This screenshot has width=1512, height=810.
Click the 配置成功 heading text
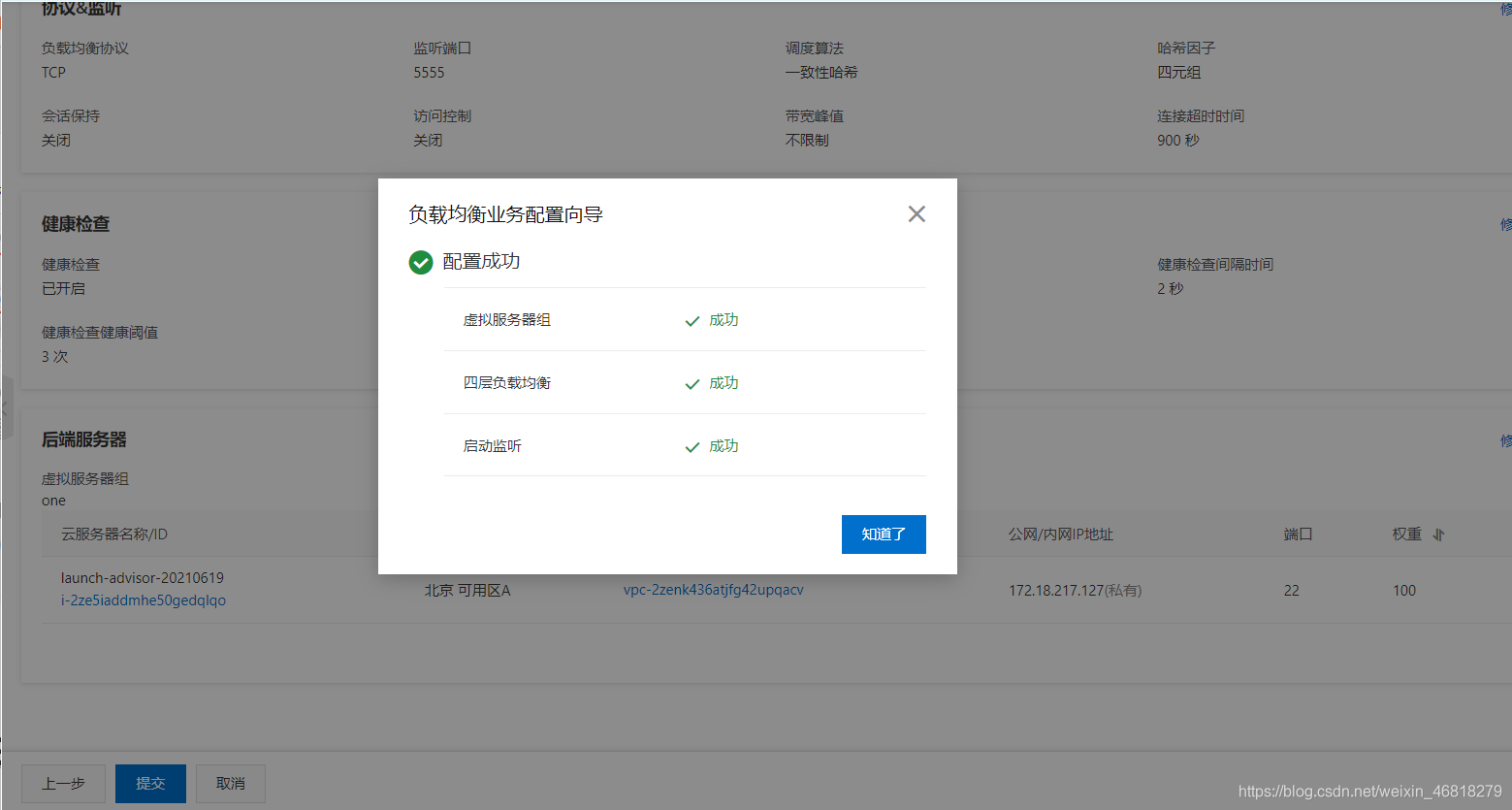pyautogui.click(x=481, y=261)
